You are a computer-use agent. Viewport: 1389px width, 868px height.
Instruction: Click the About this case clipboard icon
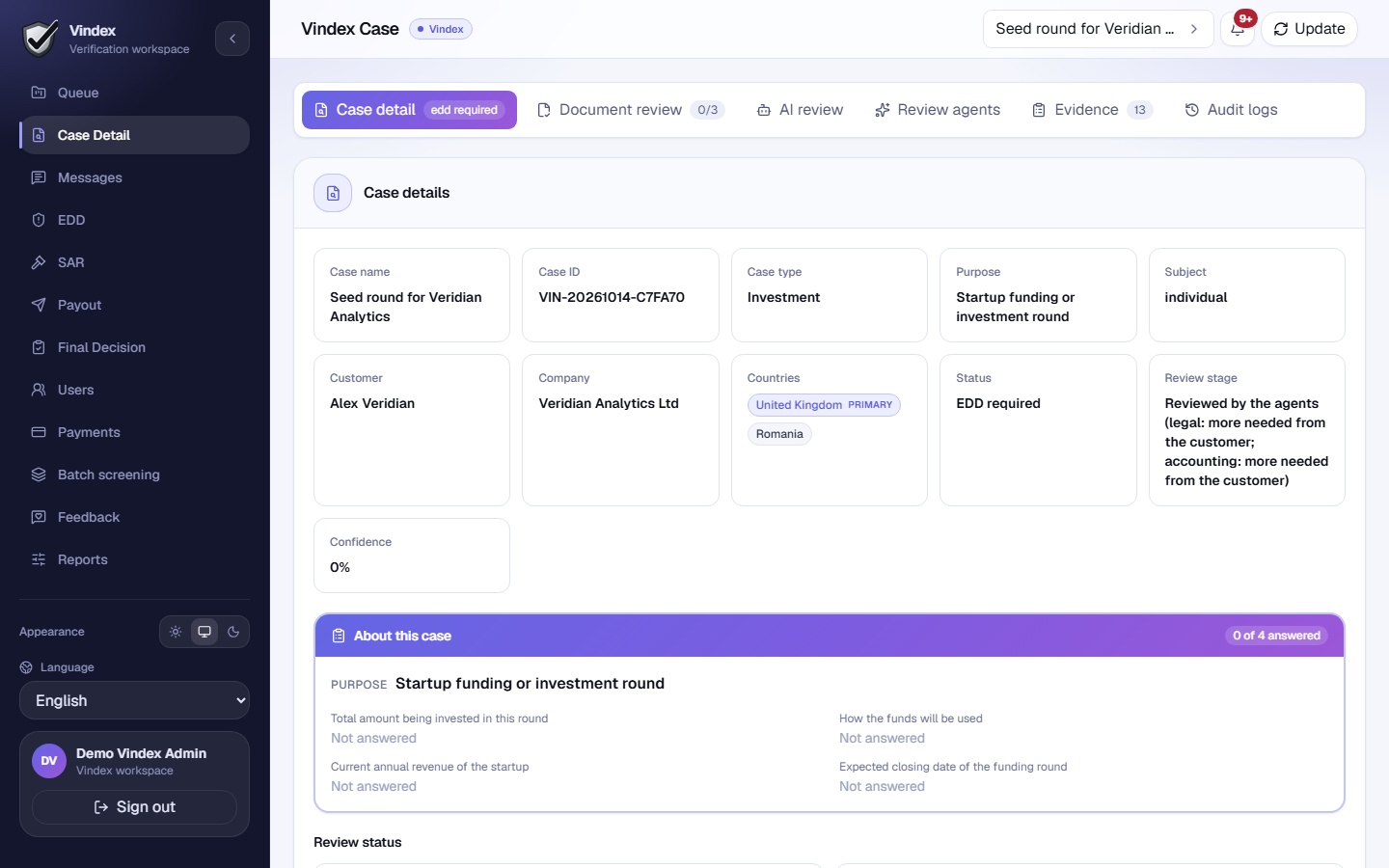coord(339,636)
